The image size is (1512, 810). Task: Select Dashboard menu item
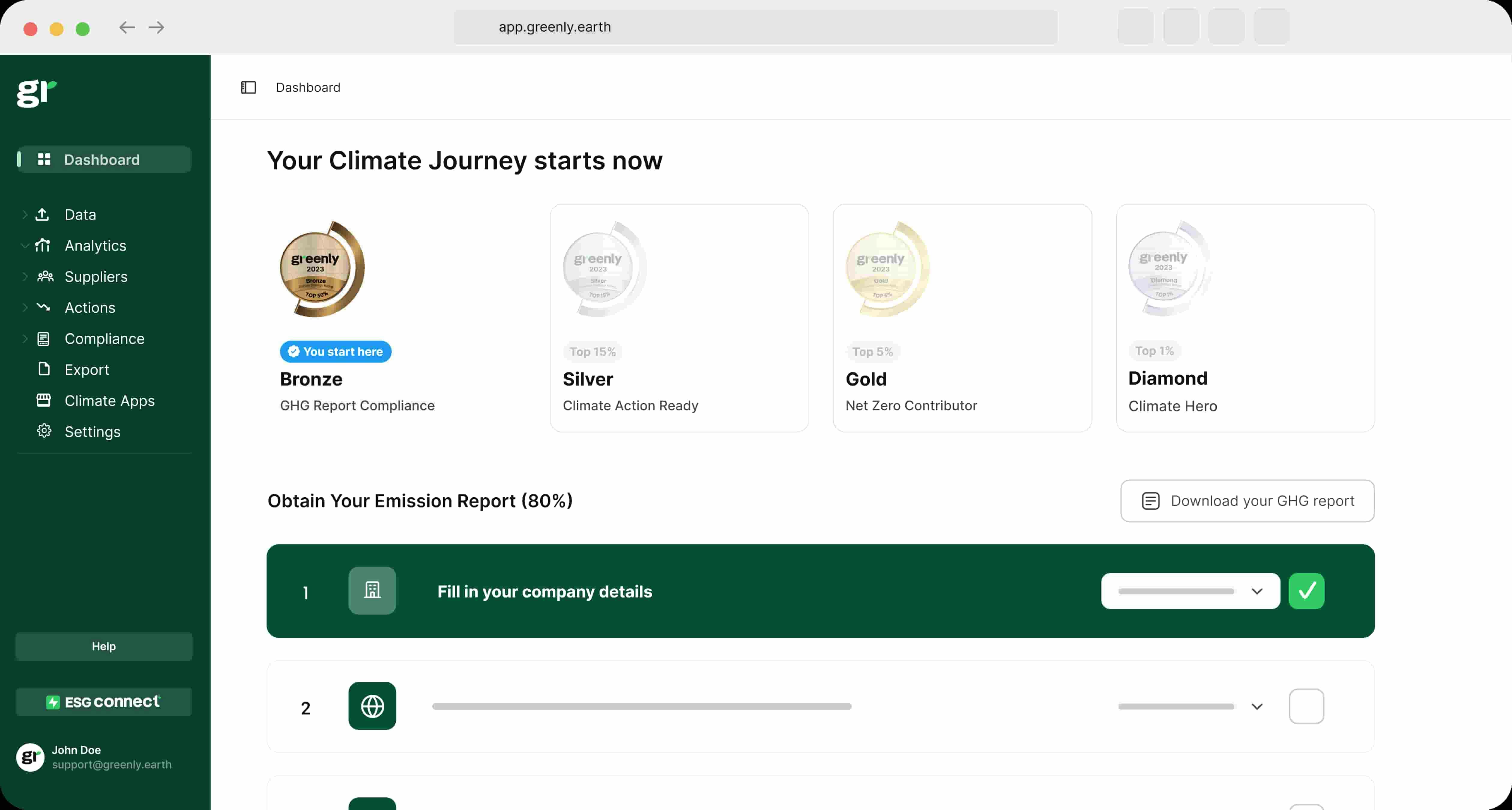(101, 159)
